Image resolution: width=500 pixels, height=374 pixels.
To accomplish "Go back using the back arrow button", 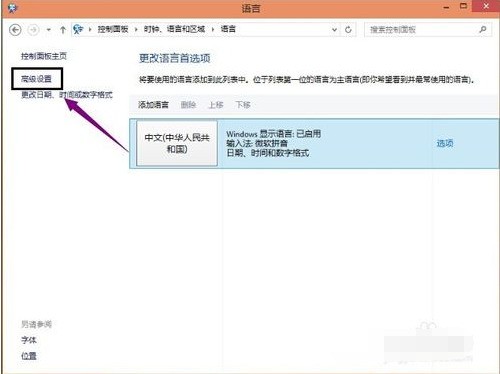I will [15, 30].
